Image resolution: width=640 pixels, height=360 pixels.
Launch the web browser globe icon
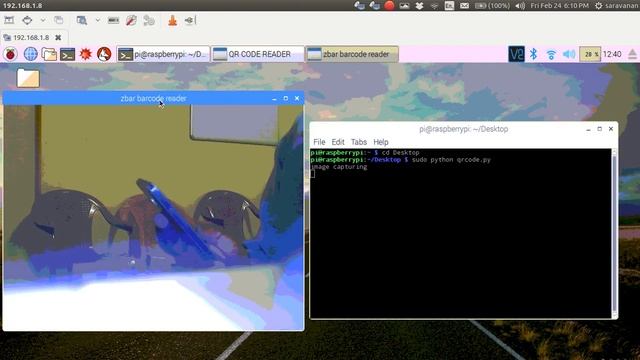point(30,54)
